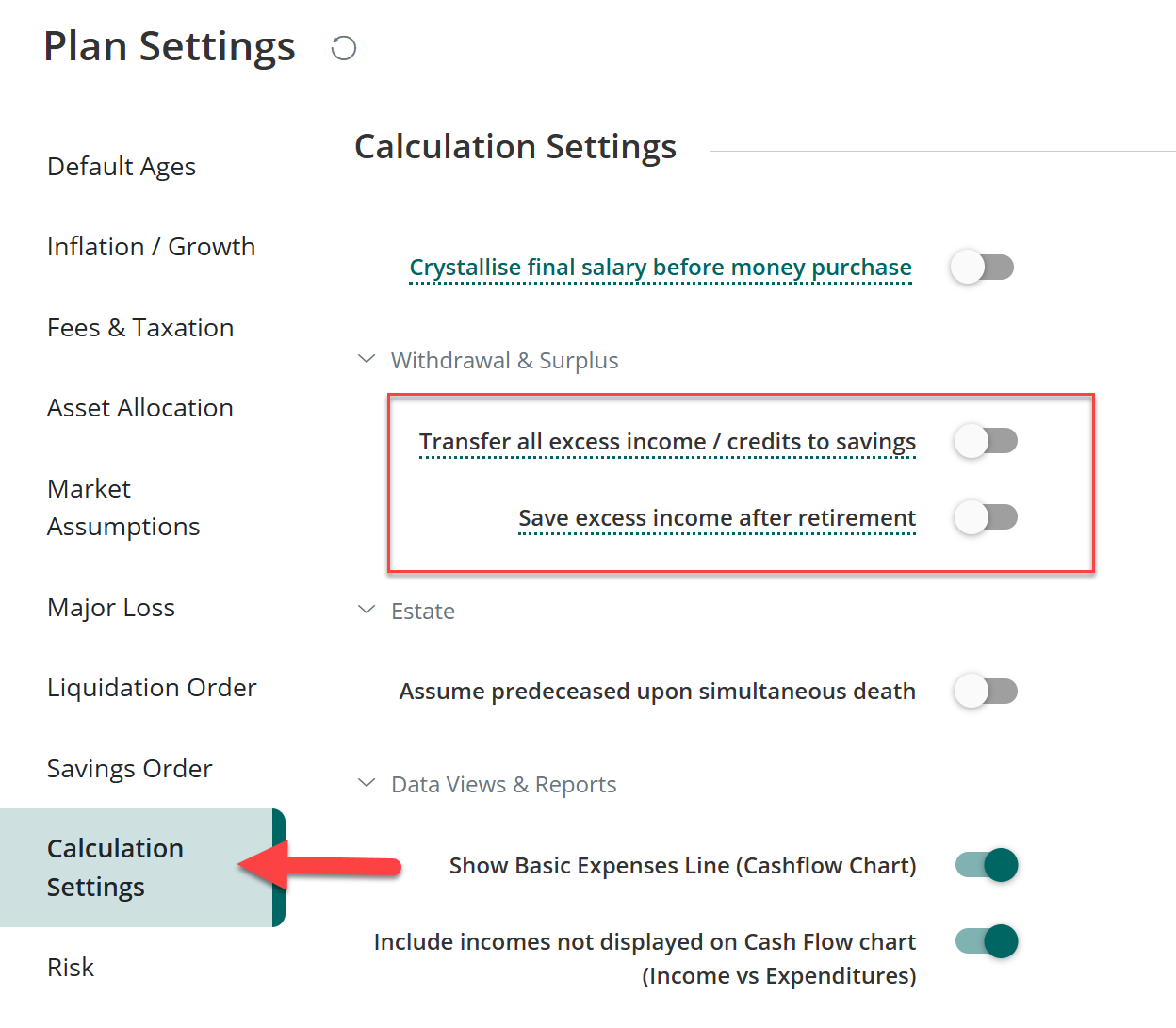This screenshot has height=1028, width=1176.
Task: Click the Crystallise final salary link label
Action: [x=661, y=267]
